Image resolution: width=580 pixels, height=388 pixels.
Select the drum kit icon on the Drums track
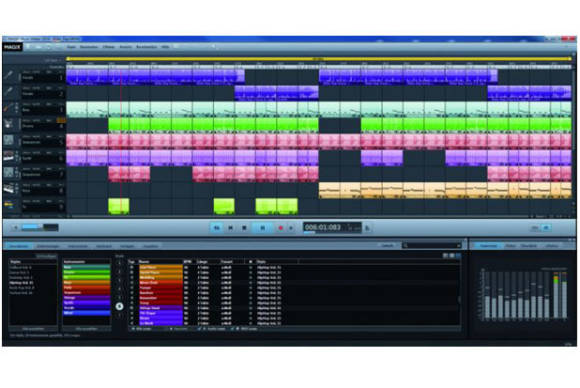(9, 124)
